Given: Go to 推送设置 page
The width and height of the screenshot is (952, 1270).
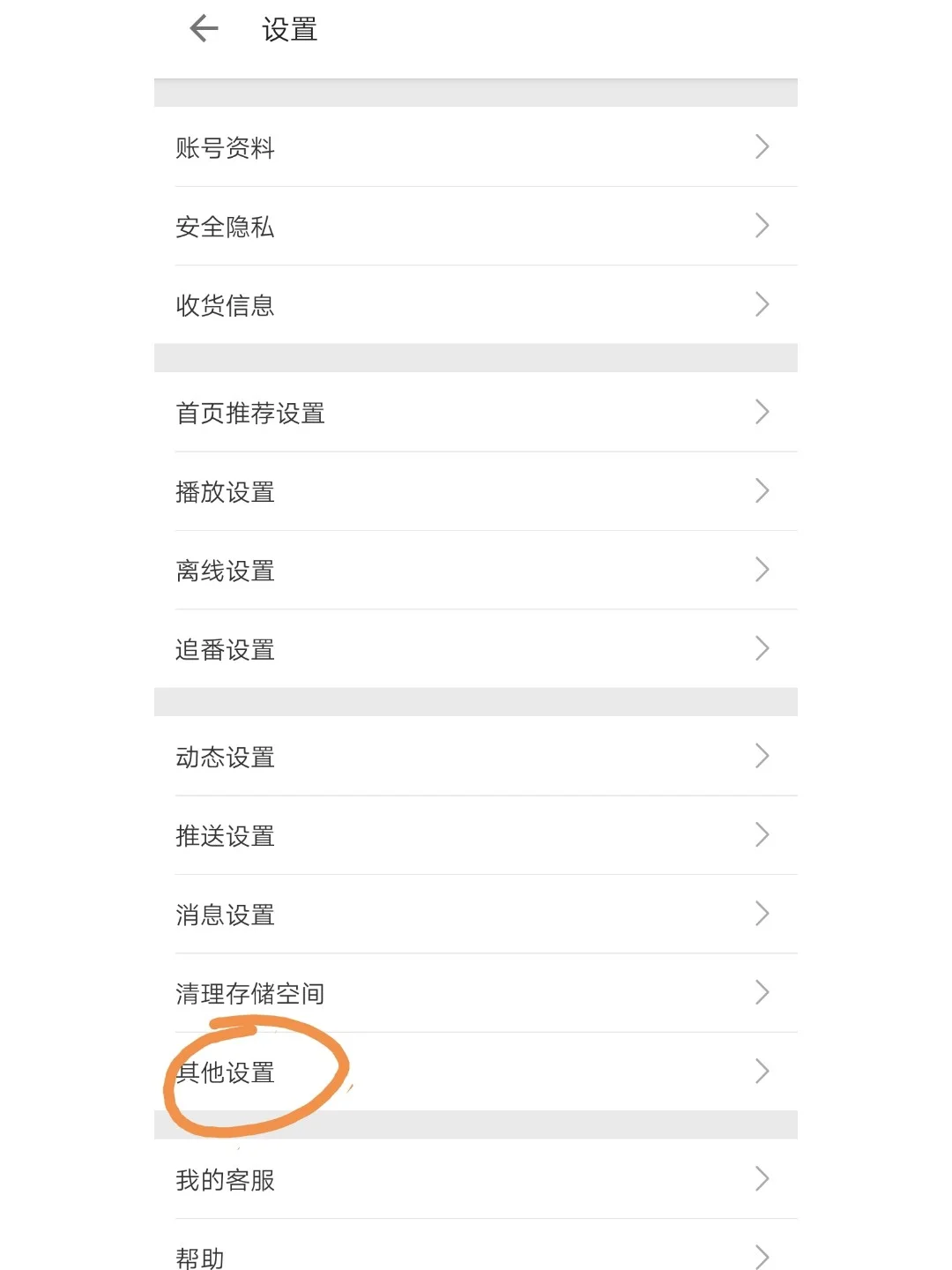Looking at the screenshot, I should pyautogui.click(x=476, y=835).
